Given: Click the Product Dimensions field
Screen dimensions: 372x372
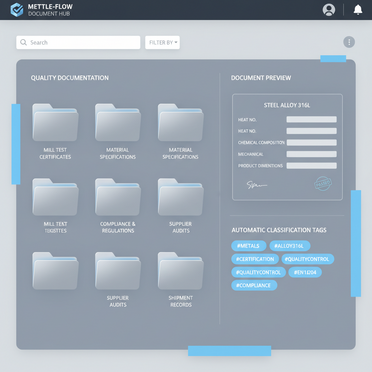Looking at the screenshot, I should click(x=312, y=166).
